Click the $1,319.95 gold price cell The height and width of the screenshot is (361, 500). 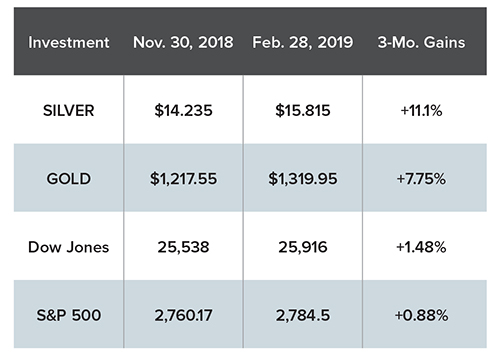coord(303,179)
